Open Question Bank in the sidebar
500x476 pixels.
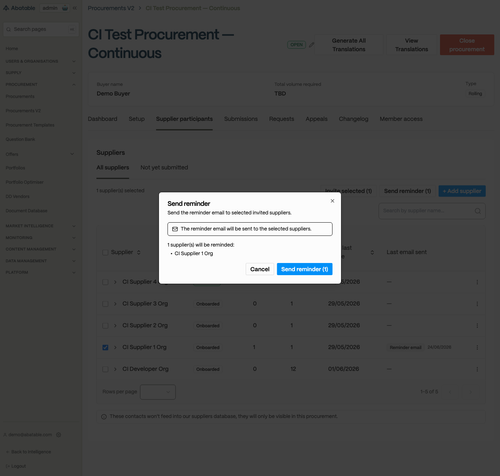(20, 139)
